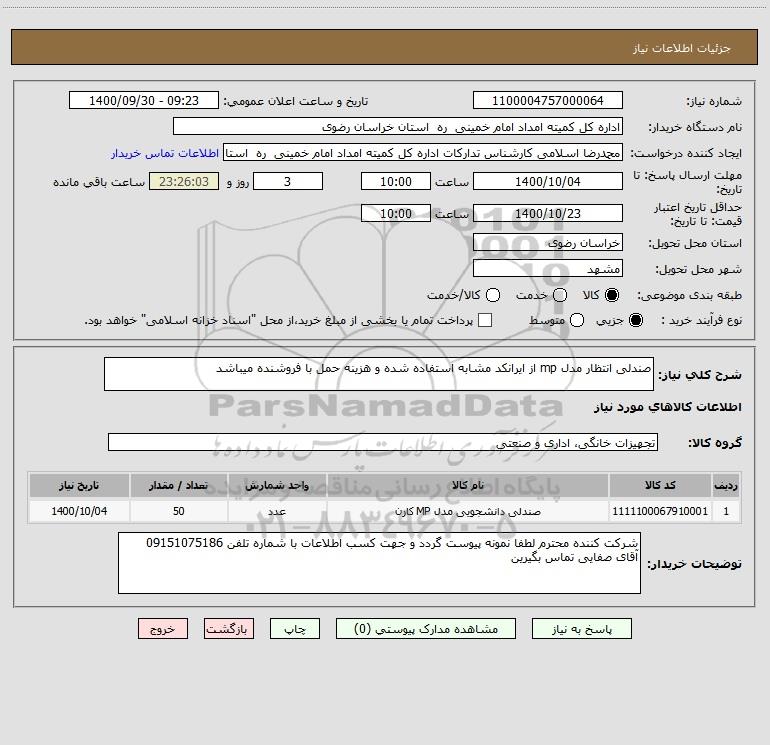Click the چاپ print button
Screen dimensions: 770x745
tap(295, 629)
